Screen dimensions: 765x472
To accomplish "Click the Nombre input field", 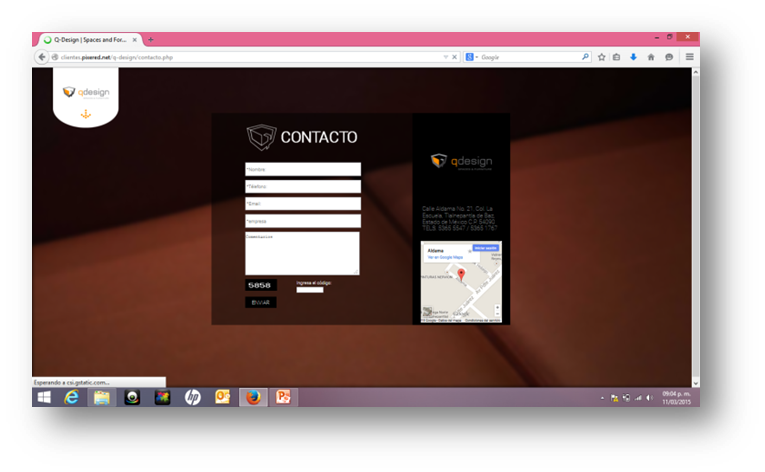I will [302, 169].
